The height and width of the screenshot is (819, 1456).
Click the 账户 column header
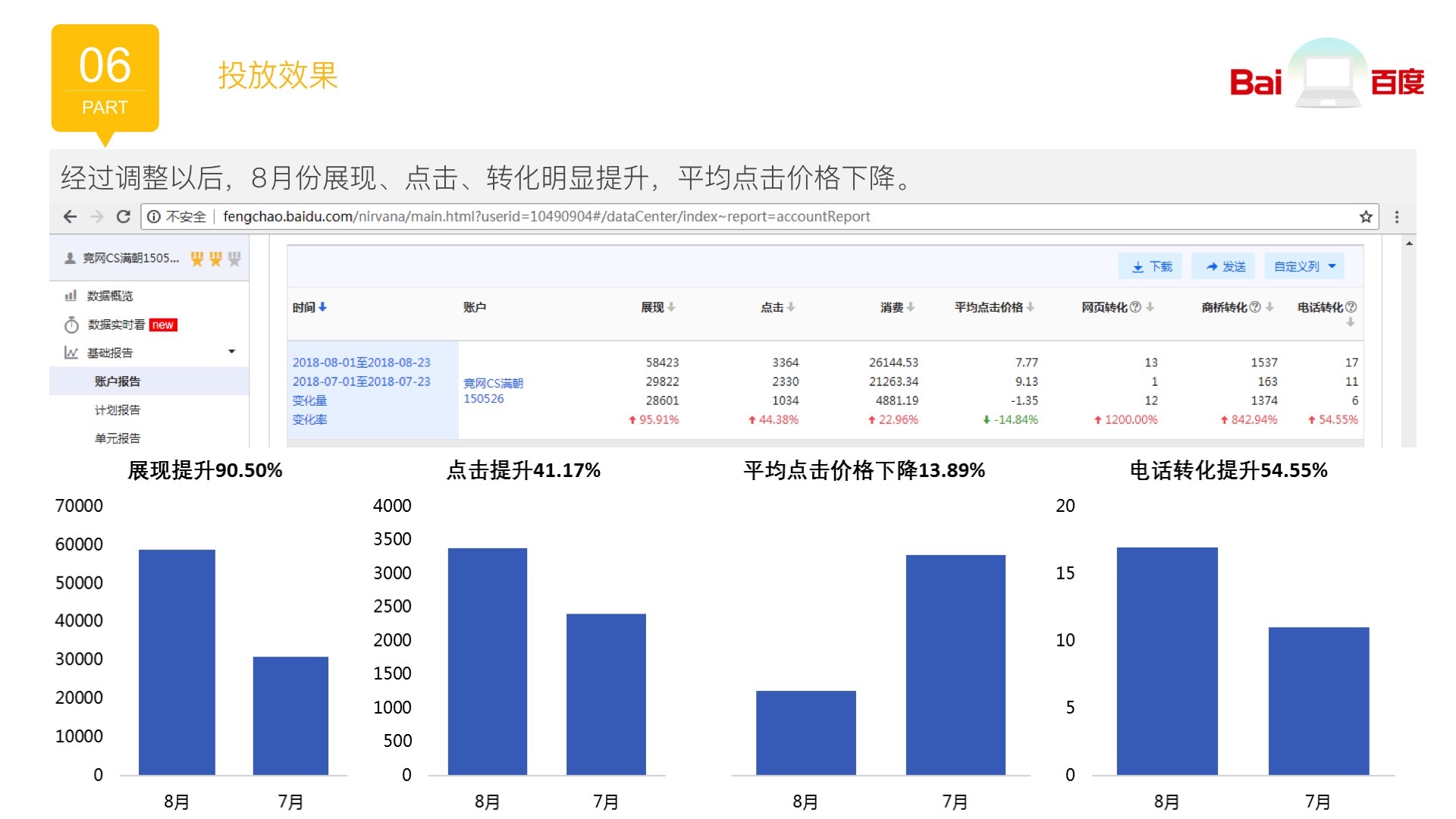pyautogui.click(x=475, y=307)
